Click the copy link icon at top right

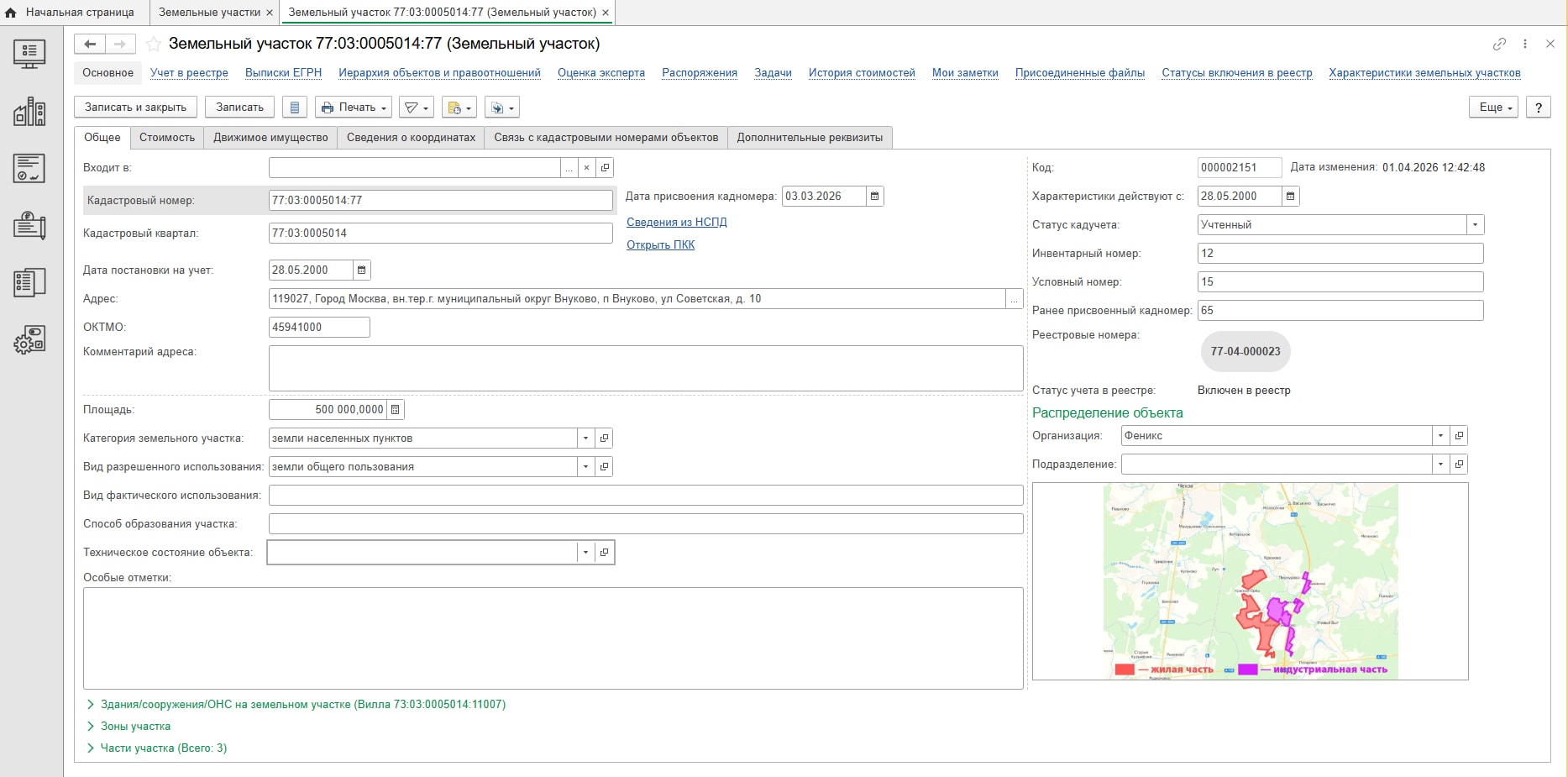tap(1499, 44)
